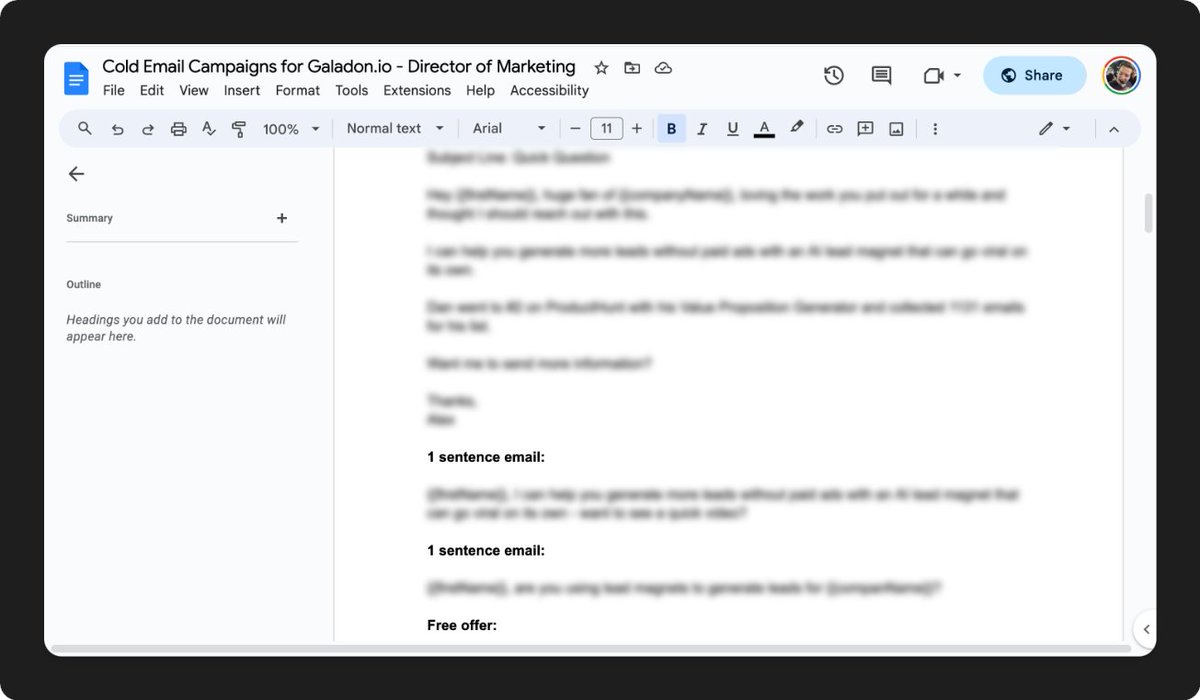Open the font family dropdown showing Arial

(x=508, y=128)
